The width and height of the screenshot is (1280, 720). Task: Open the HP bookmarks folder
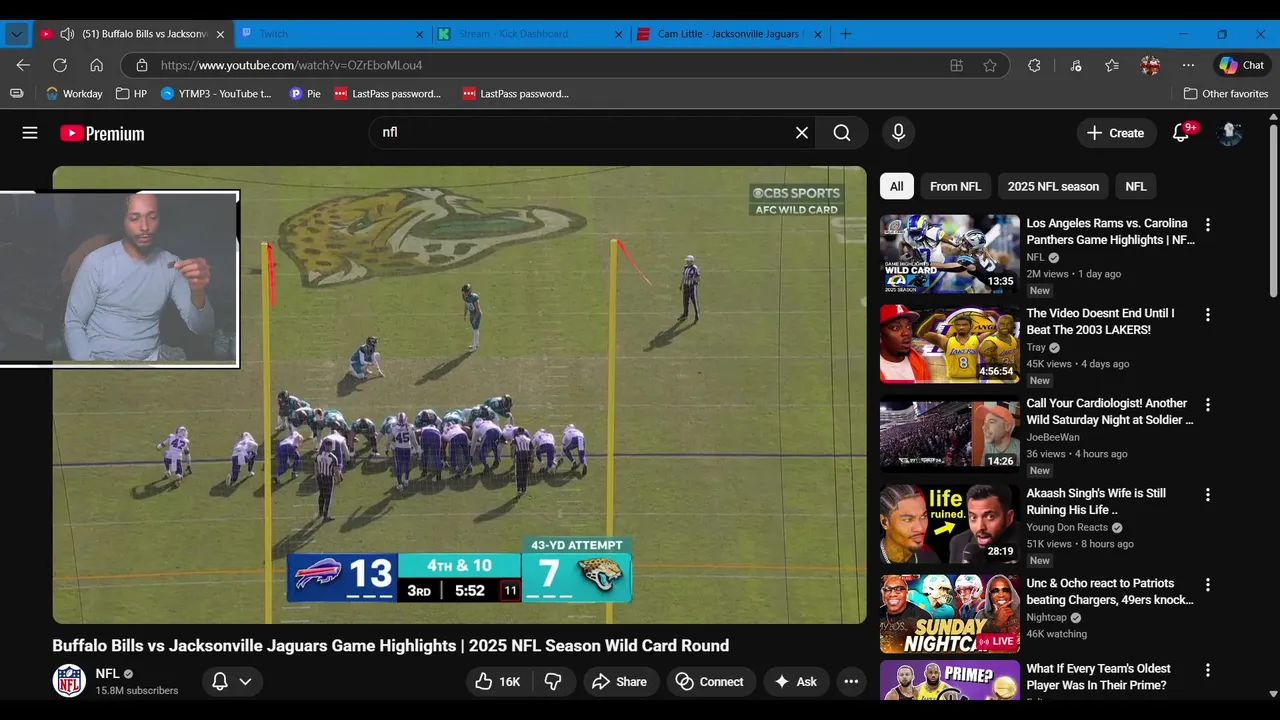tap(131, 94)
